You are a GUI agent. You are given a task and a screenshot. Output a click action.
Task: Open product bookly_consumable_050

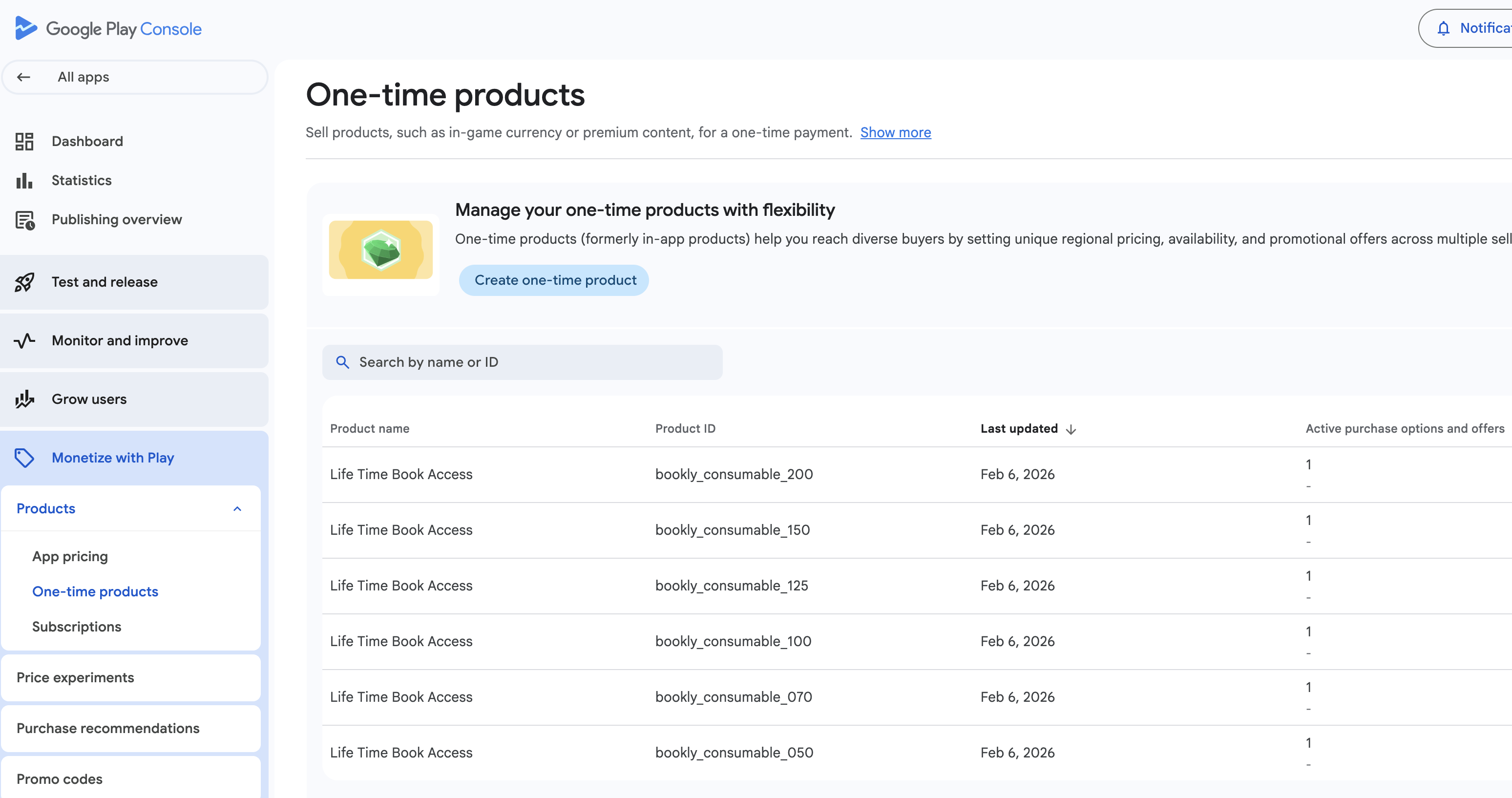[917, 753]
